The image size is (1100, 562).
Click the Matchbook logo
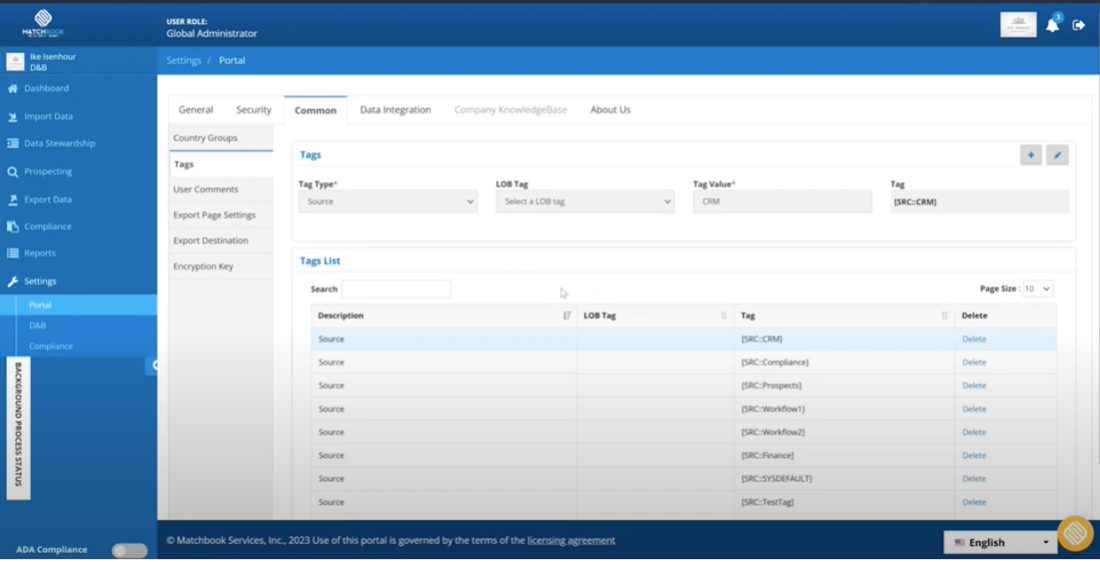click(43, 23)
